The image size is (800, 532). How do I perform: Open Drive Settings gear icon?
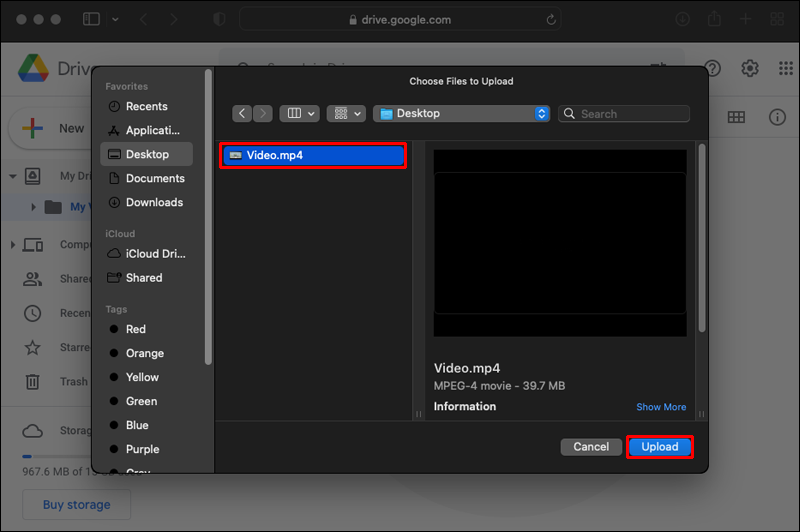point(749,68)
